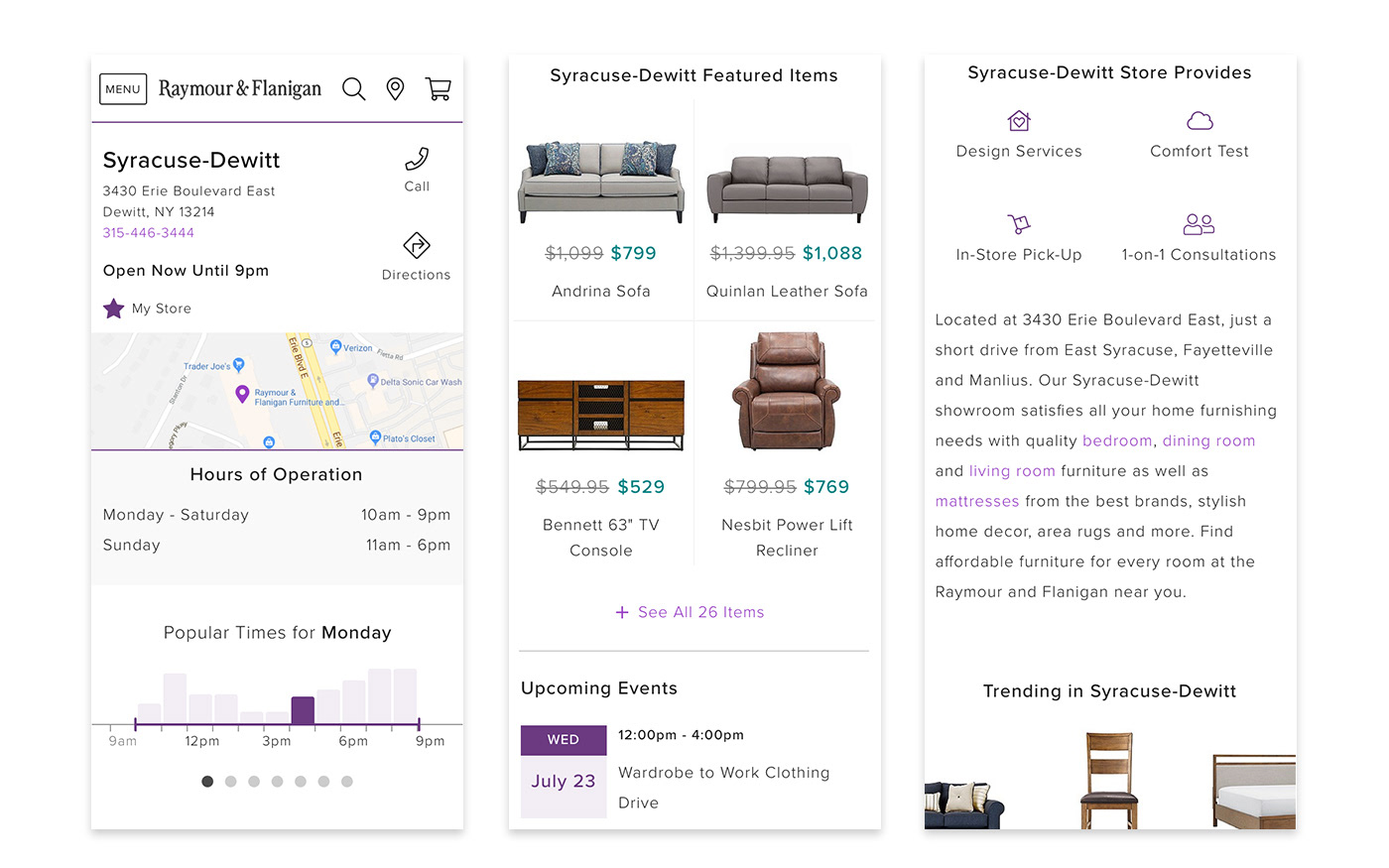Image resolution: width=1389 pixels, height=868 pixels.
Task: Click the Verizon map marker
Action: [335, 347]
